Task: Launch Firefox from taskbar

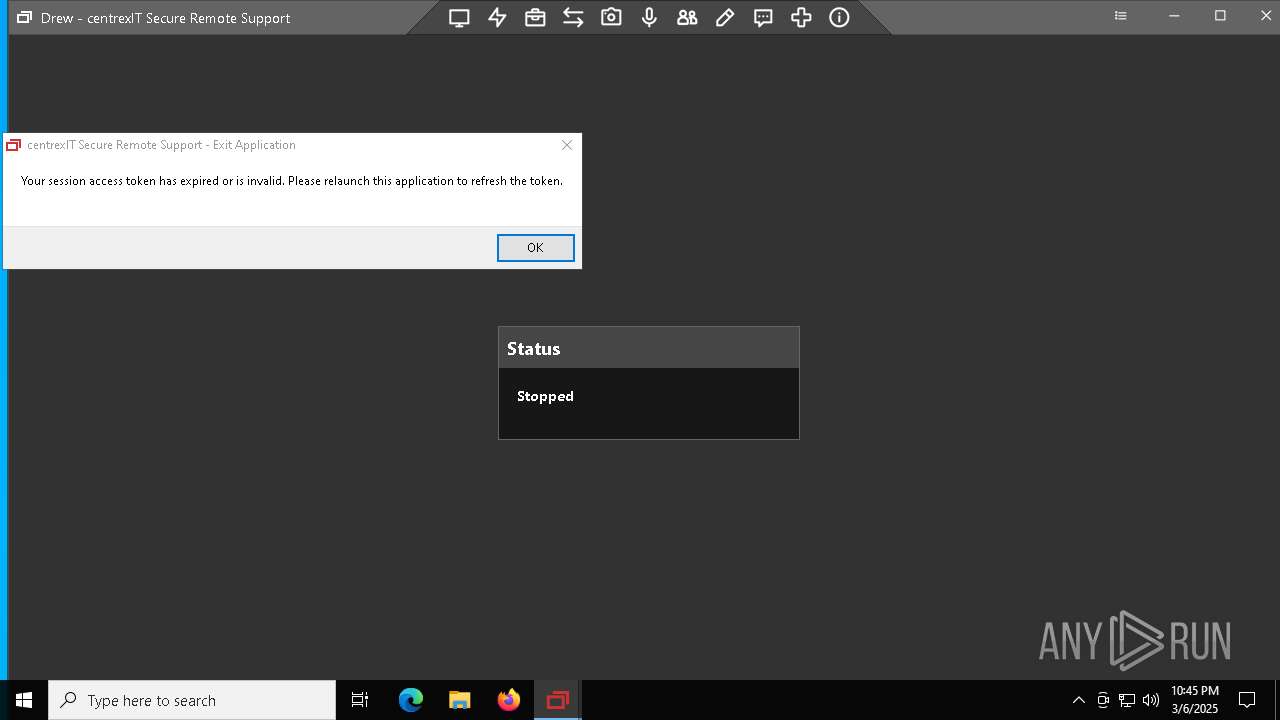Action: pos(509,700)
